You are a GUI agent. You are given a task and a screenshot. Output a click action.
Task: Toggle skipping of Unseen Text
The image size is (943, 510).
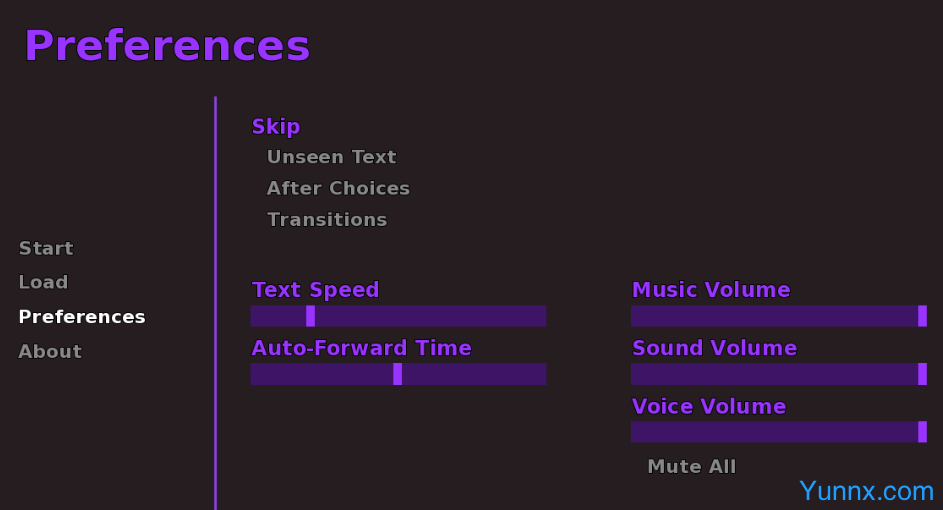pyautogui.click(x=331, y=157)
